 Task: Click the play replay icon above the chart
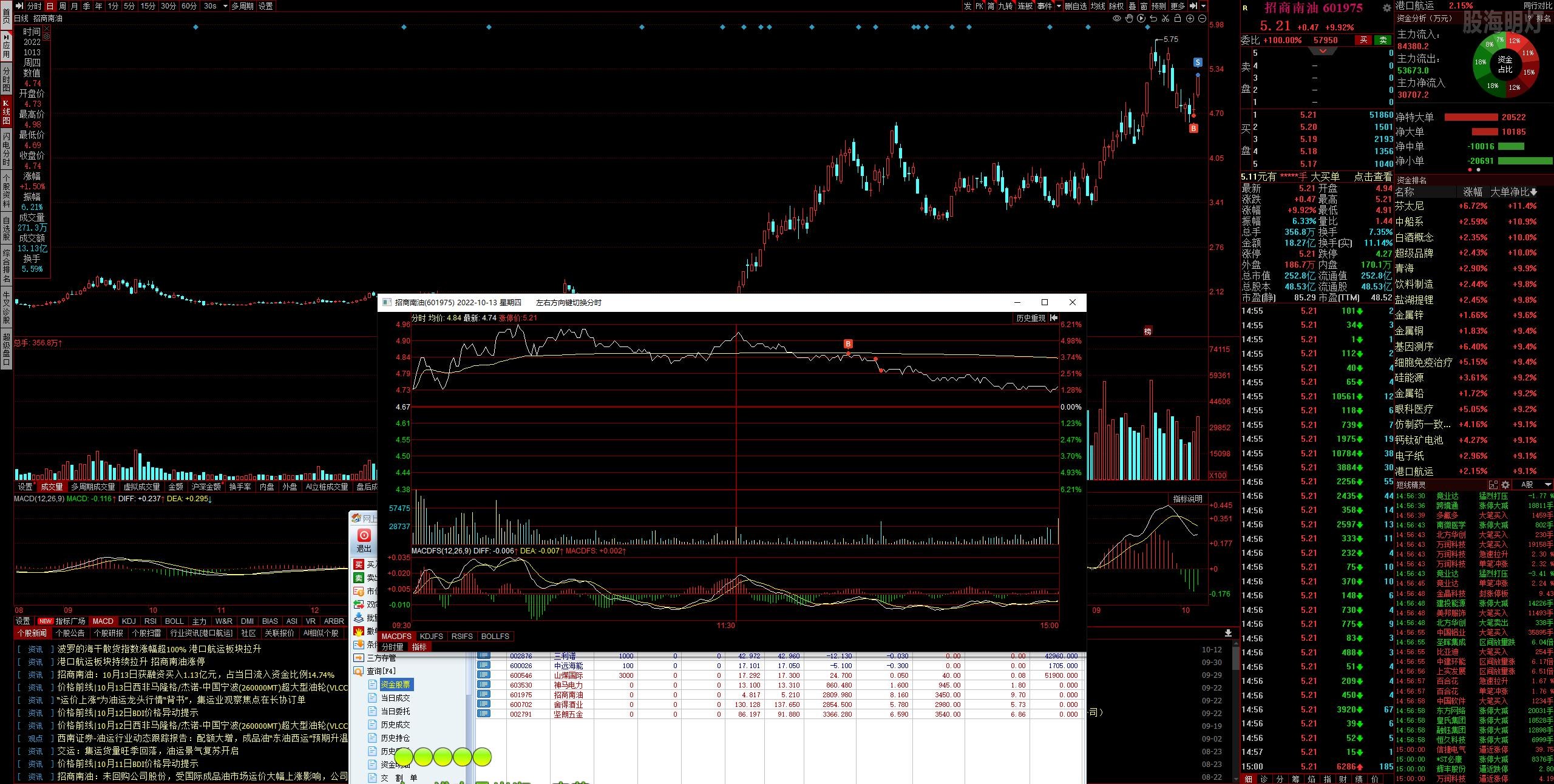[x=1141, y=19]
